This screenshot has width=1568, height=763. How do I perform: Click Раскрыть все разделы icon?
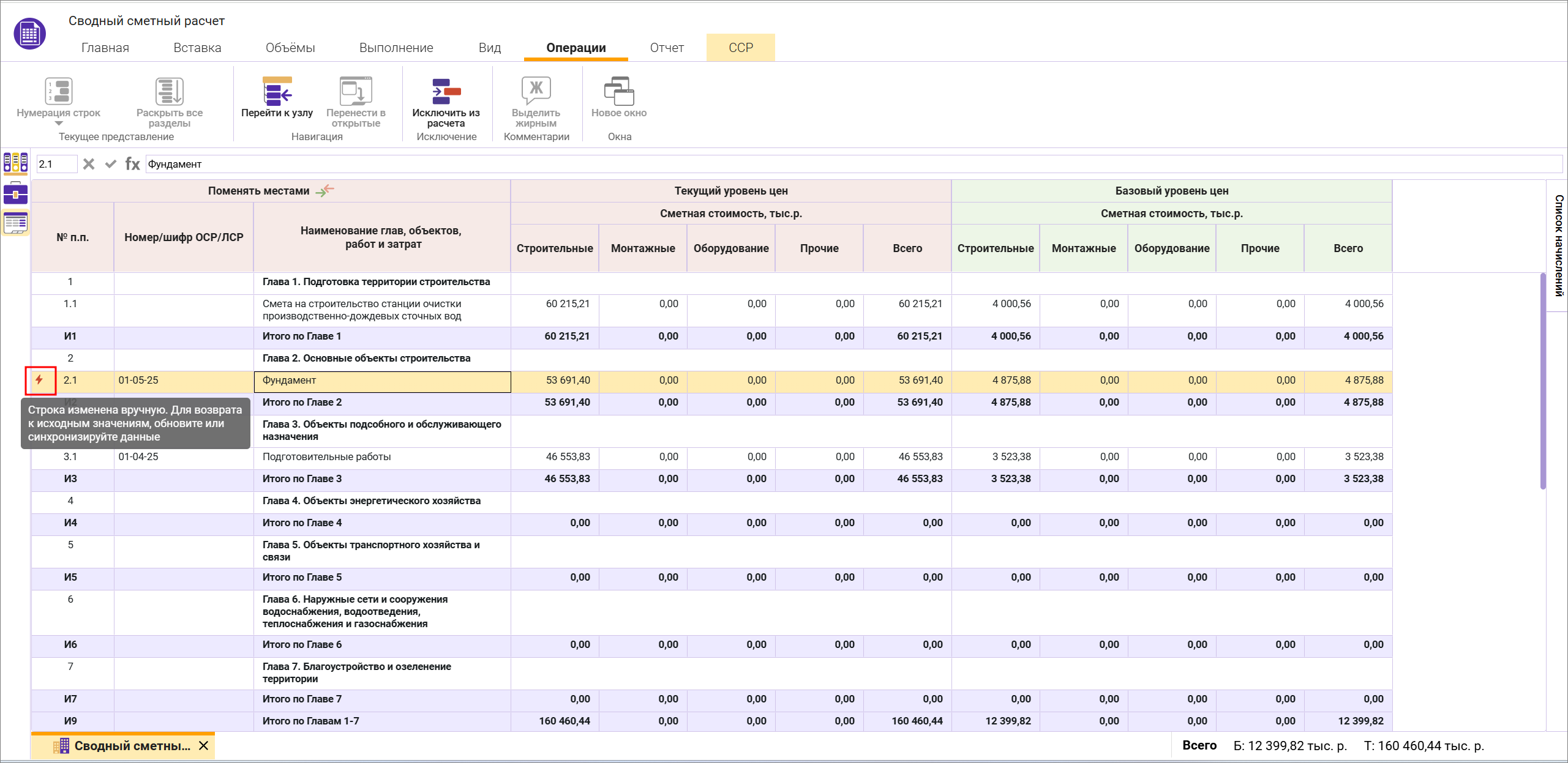[x=169, y=92]
